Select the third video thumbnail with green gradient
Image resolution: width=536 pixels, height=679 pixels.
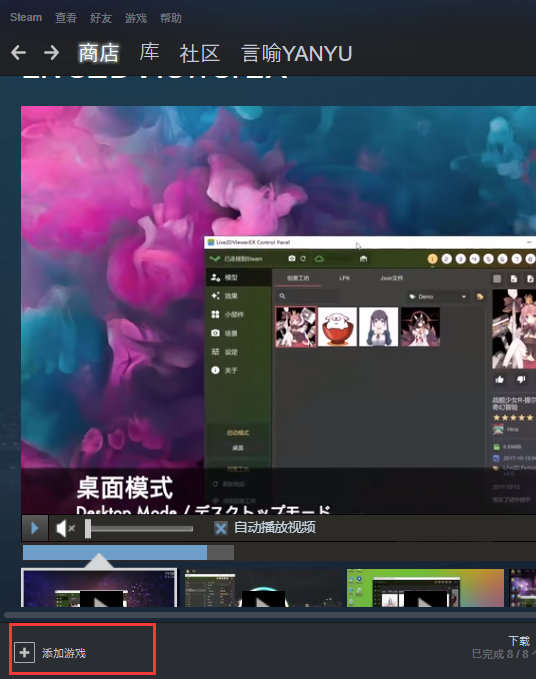pos(425,588)
